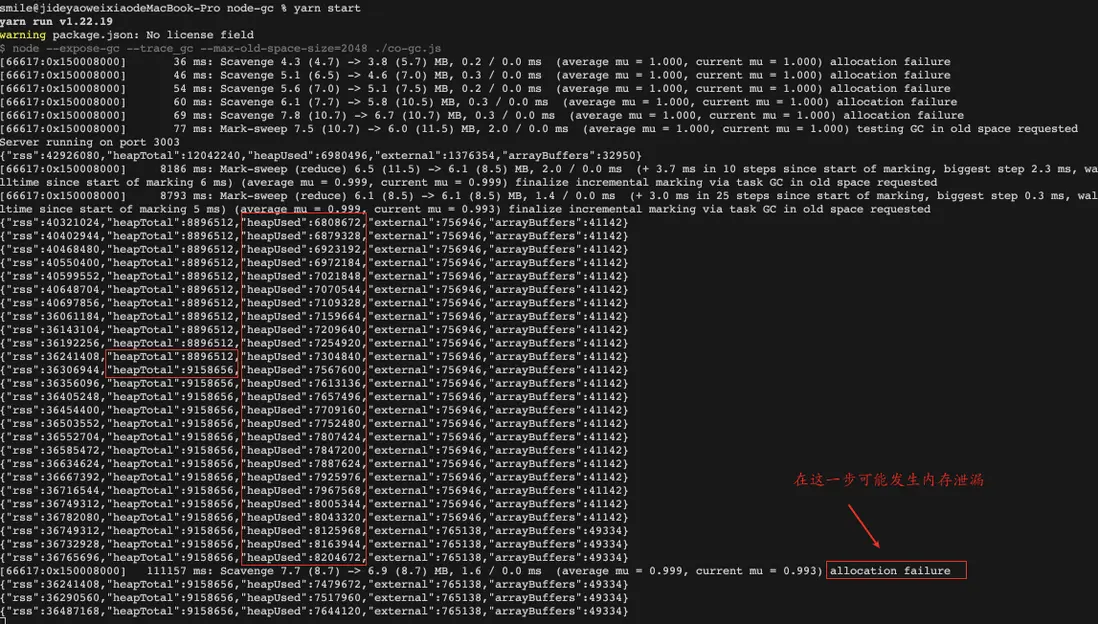Click heapTotal 9158656 in rss 36306944 row

pyautogui.click(x=170, y=370)
